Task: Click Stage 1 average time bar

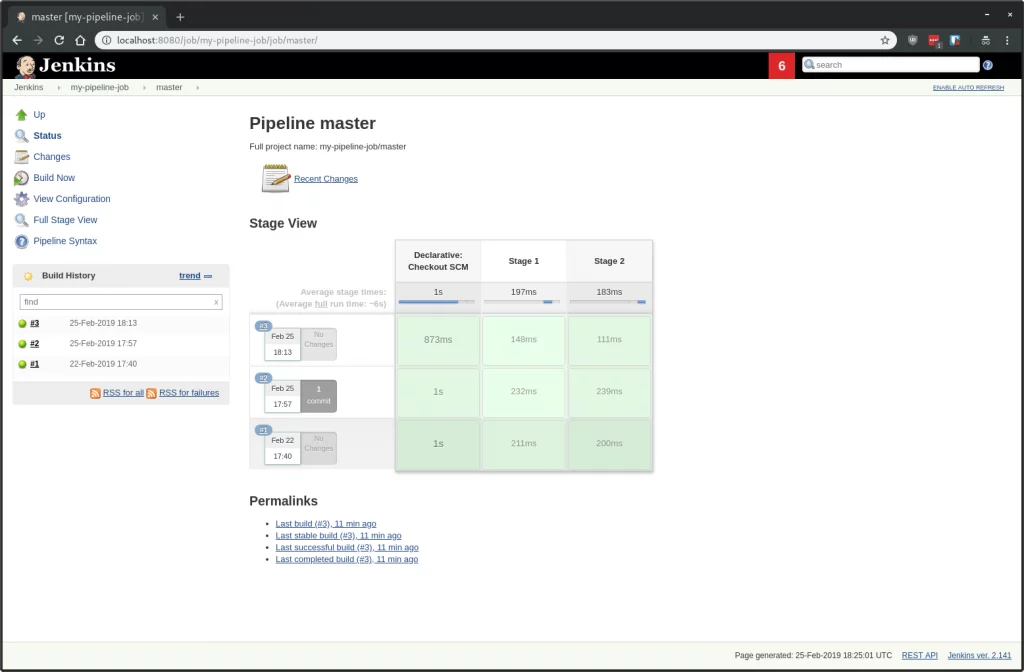Action: click(522, 302)
